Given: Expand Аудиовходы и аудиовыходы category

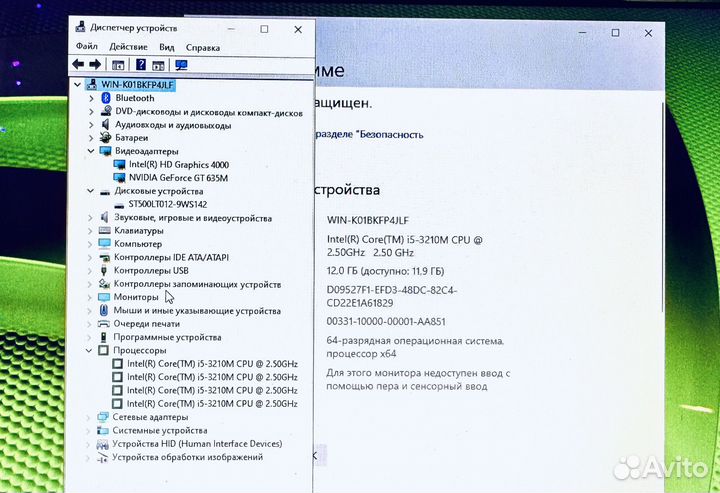Looking at the screenshot, I should (91, 125).
